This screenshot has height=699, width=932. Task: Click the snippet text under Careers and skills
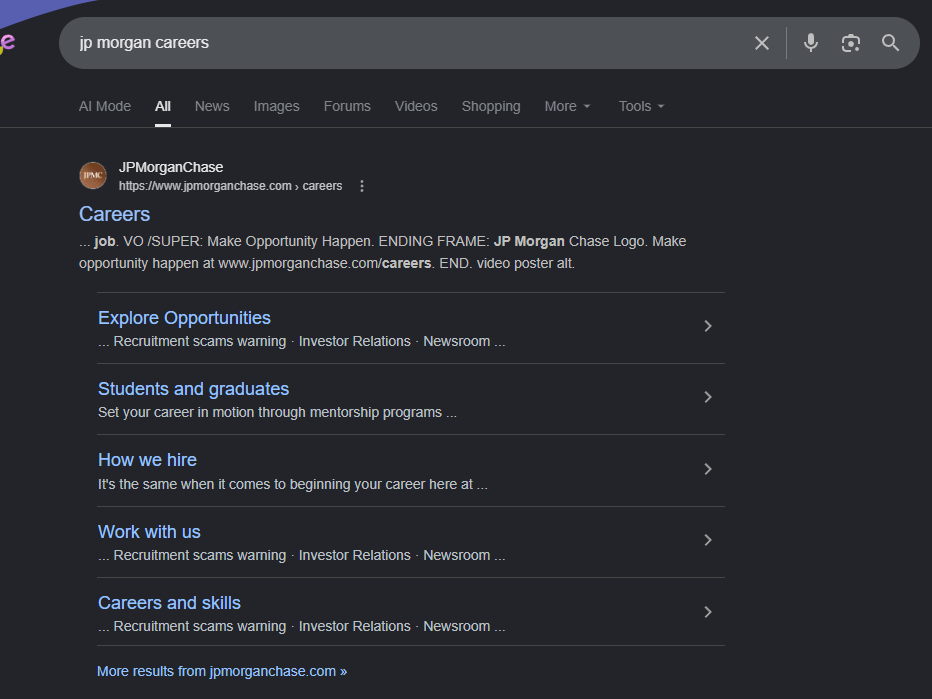pyautogui.click(x=302, y=626)
